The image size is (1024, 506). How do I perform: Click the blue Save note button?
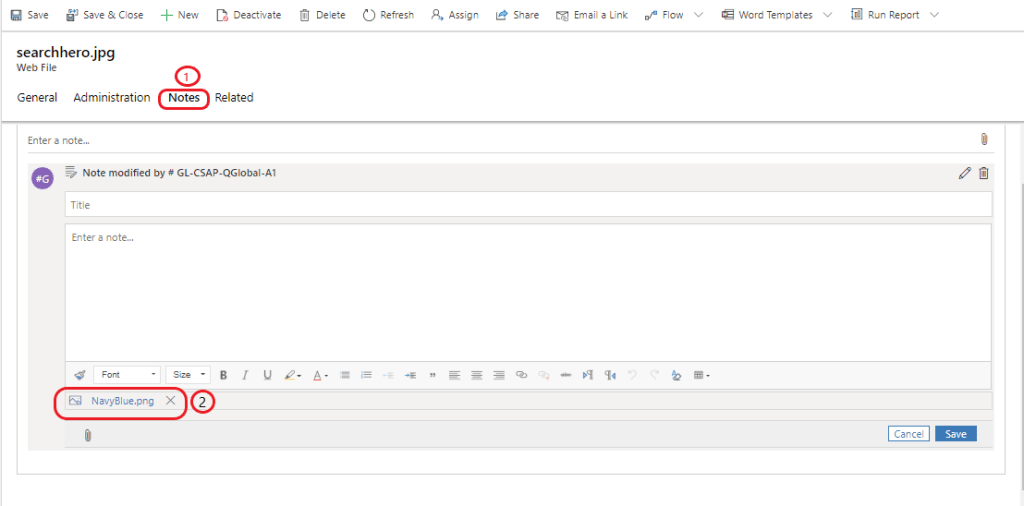click(x=955, y=434)
